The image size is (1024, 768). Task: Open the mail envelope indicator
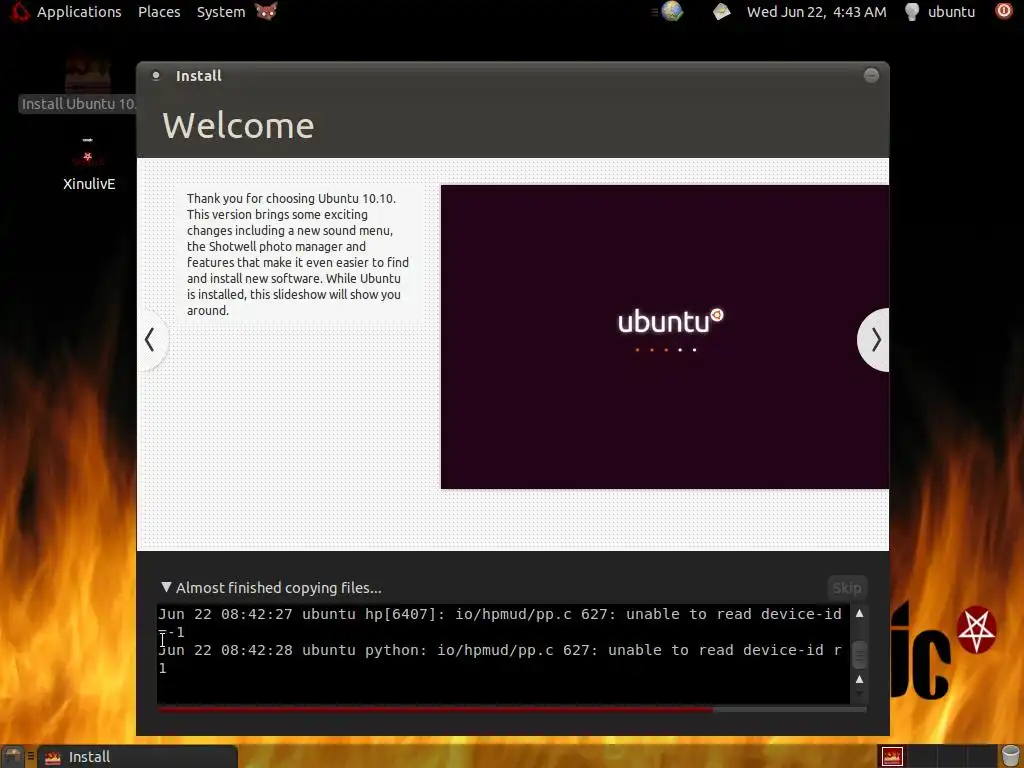721,12
